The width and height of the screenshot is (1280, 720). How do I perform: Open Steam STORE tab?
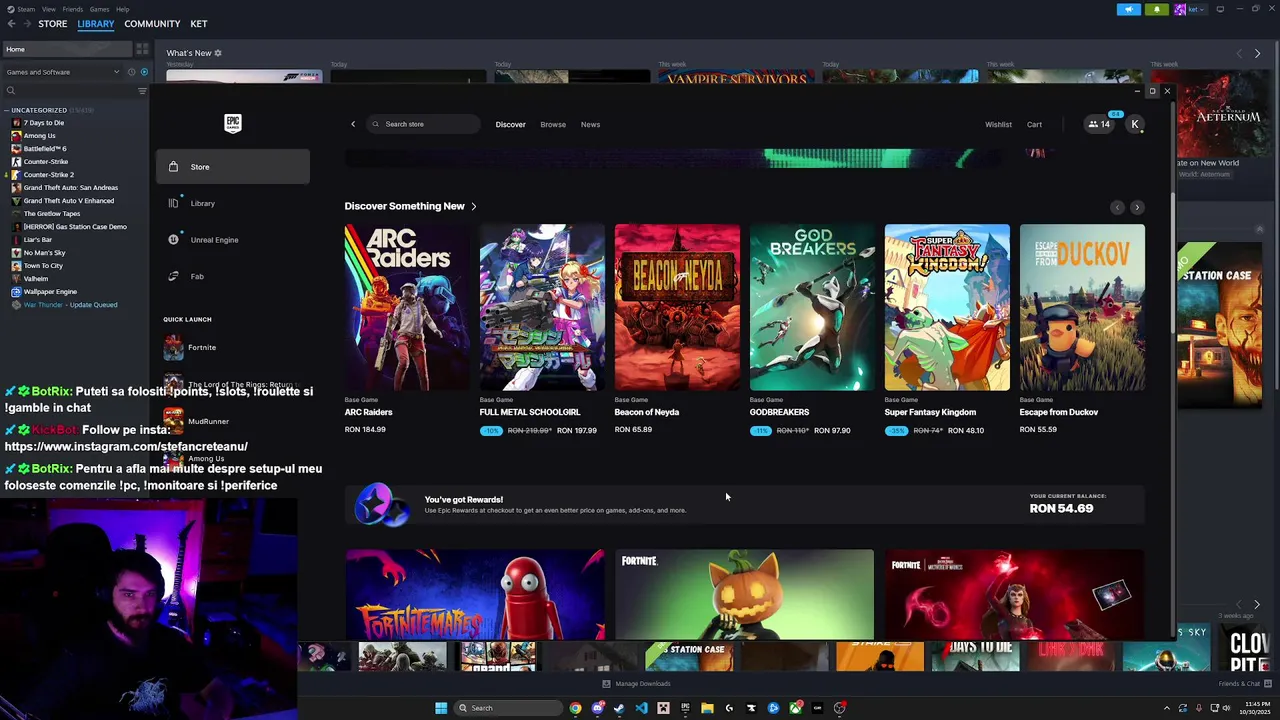(53, 24)
